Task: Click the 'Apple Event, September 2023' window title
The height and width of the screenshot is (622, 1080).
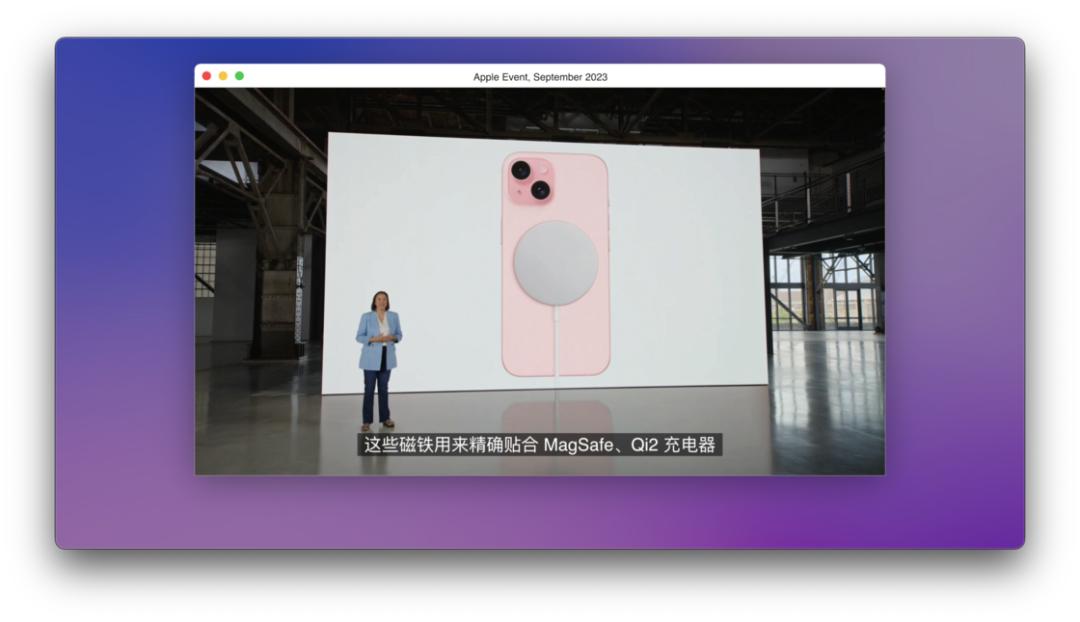Action: click(x=540, y=77)
